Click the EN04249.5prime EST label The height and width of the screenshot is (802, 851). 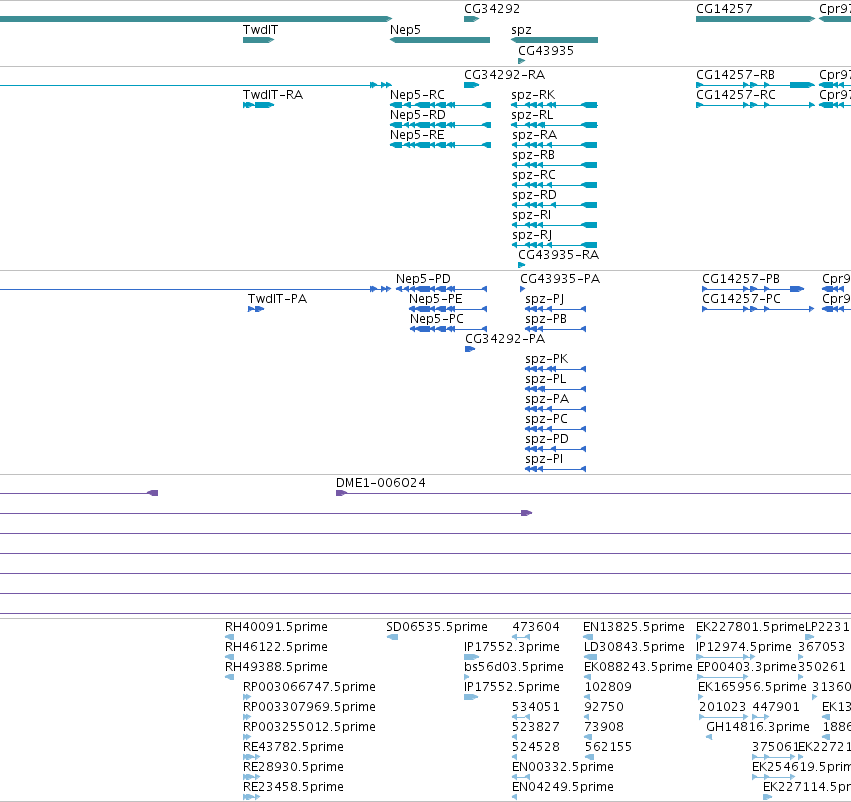click(x=562, y=787)
